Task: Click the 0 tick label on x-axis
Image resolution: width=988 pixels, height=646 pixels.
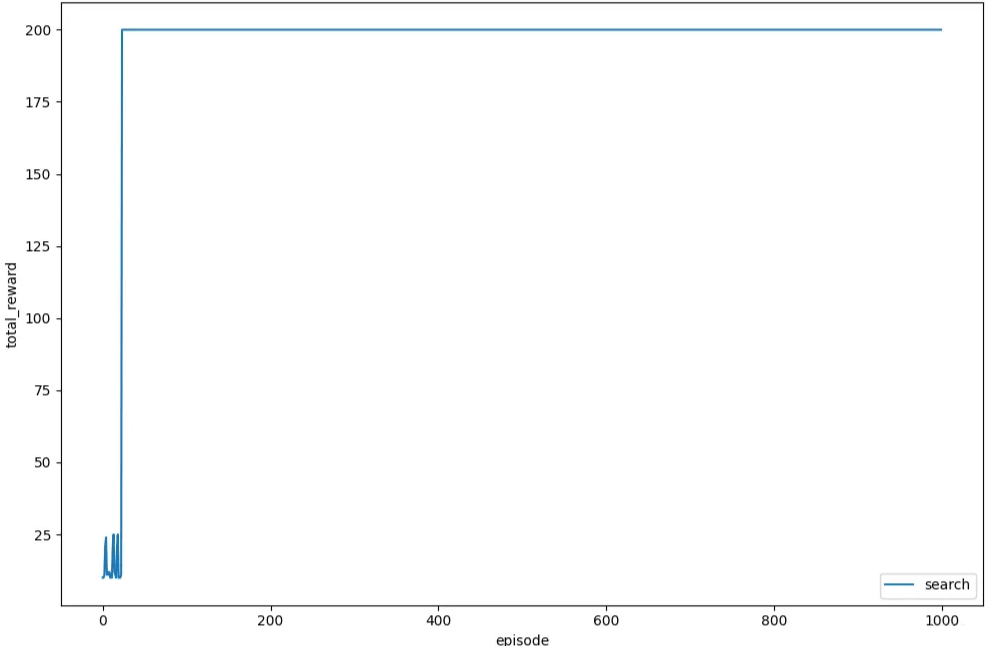Action: point(102,620)
